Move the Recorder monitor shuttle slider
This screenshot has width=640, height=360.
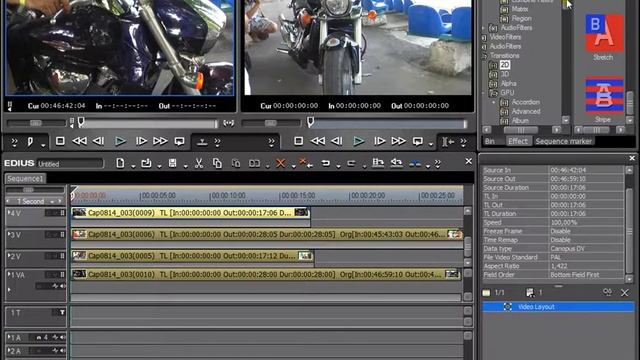pos(270,123)
